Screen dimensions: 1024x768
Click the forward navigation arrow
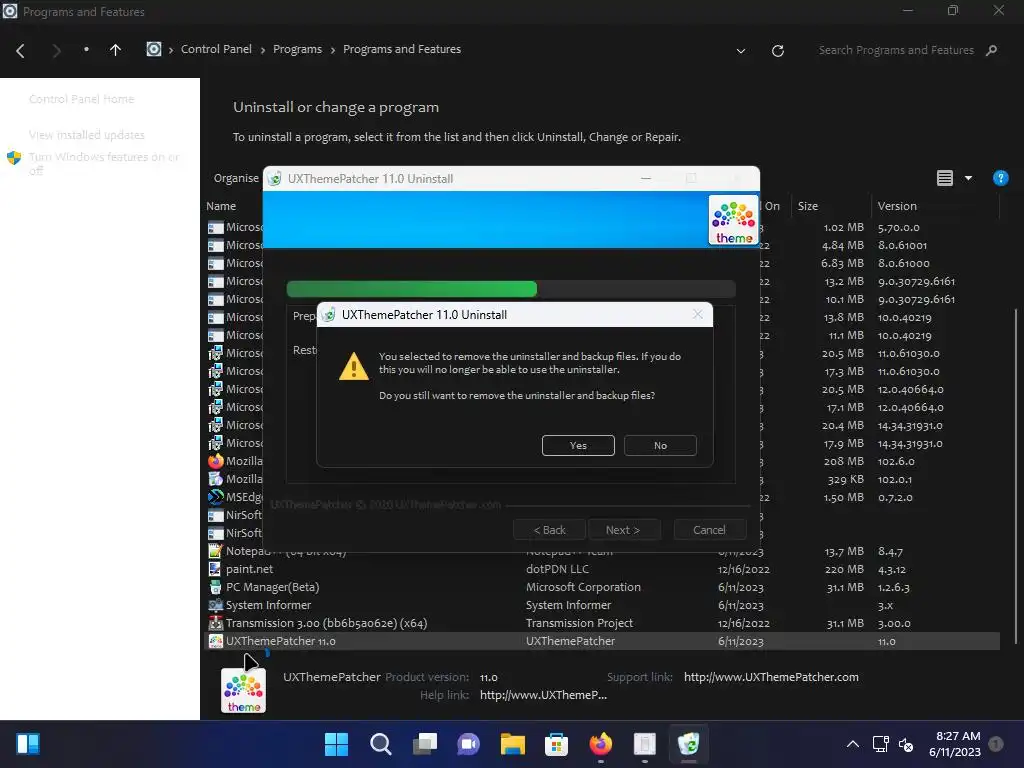click(x=56, y=50)
